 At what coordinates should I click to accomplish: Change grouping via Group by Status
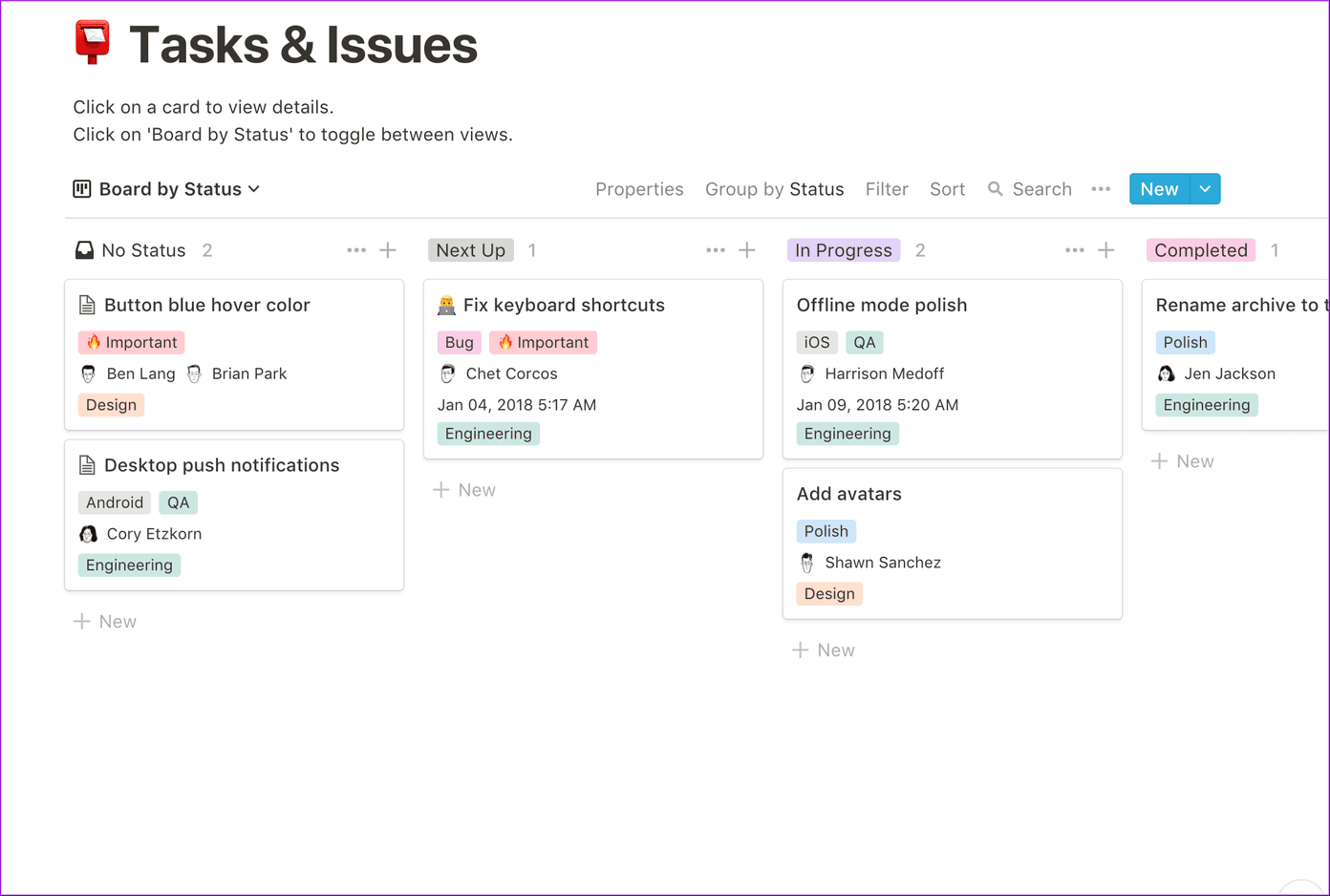(x=774, y=189)
